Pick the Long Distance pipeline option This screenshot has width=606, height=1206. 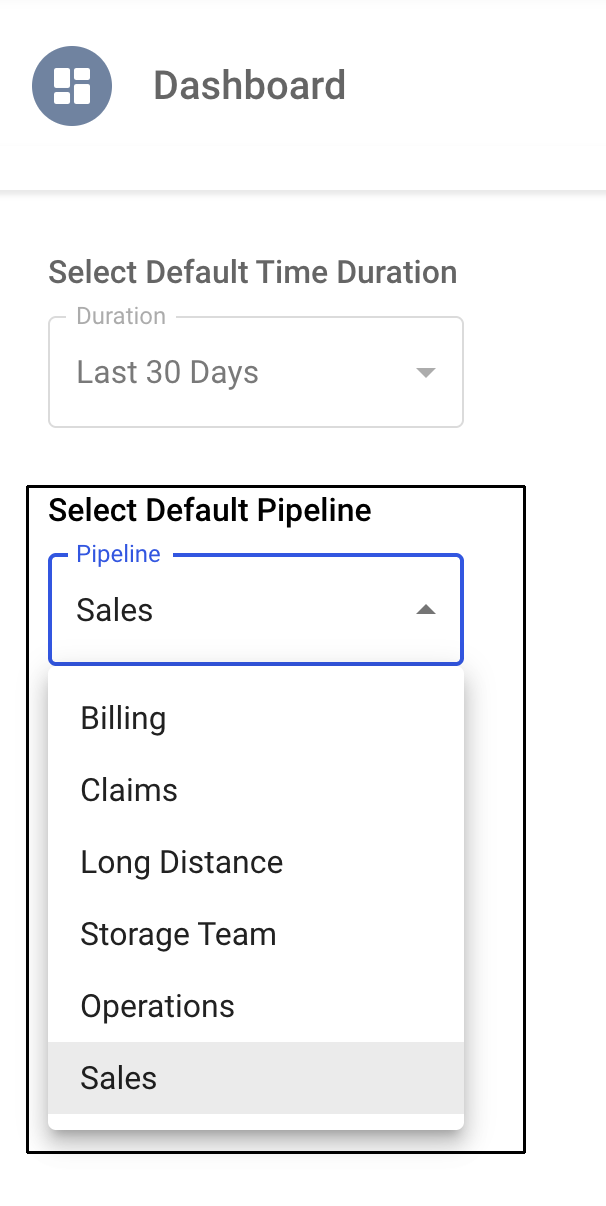pyautogui.click(x=182, y=862)
